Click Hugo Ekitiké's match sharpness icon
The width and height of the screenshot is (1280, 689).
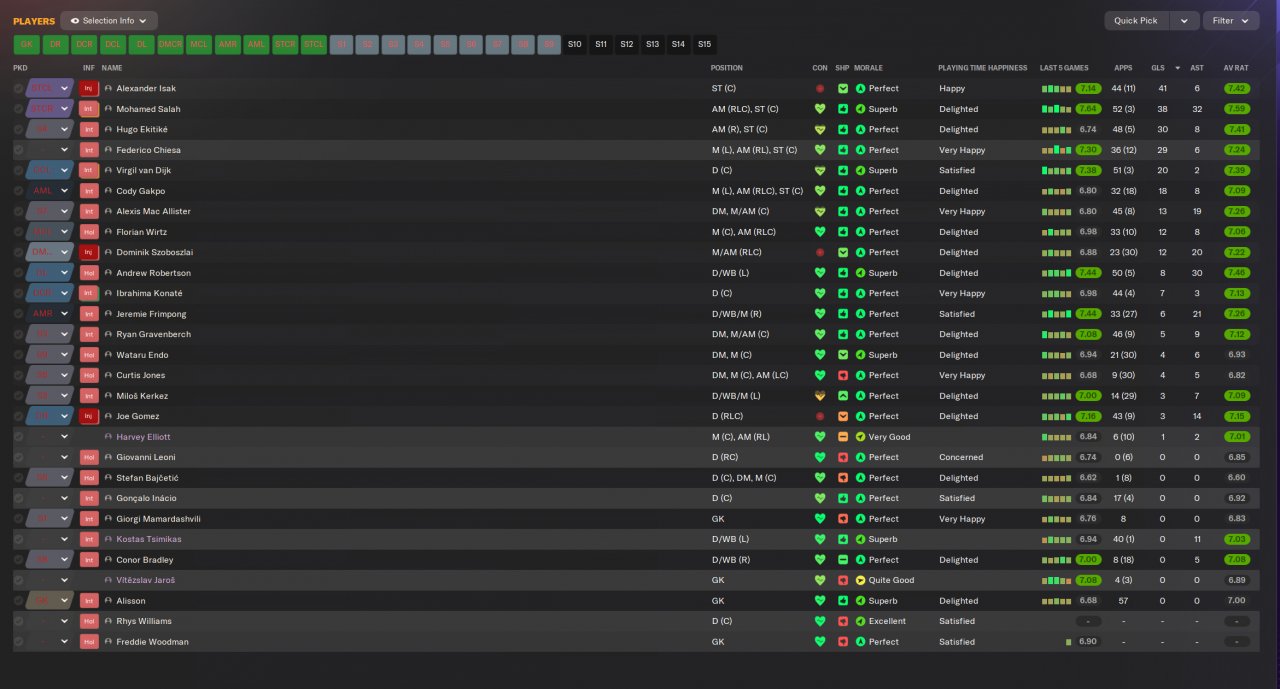click(843, 129)
